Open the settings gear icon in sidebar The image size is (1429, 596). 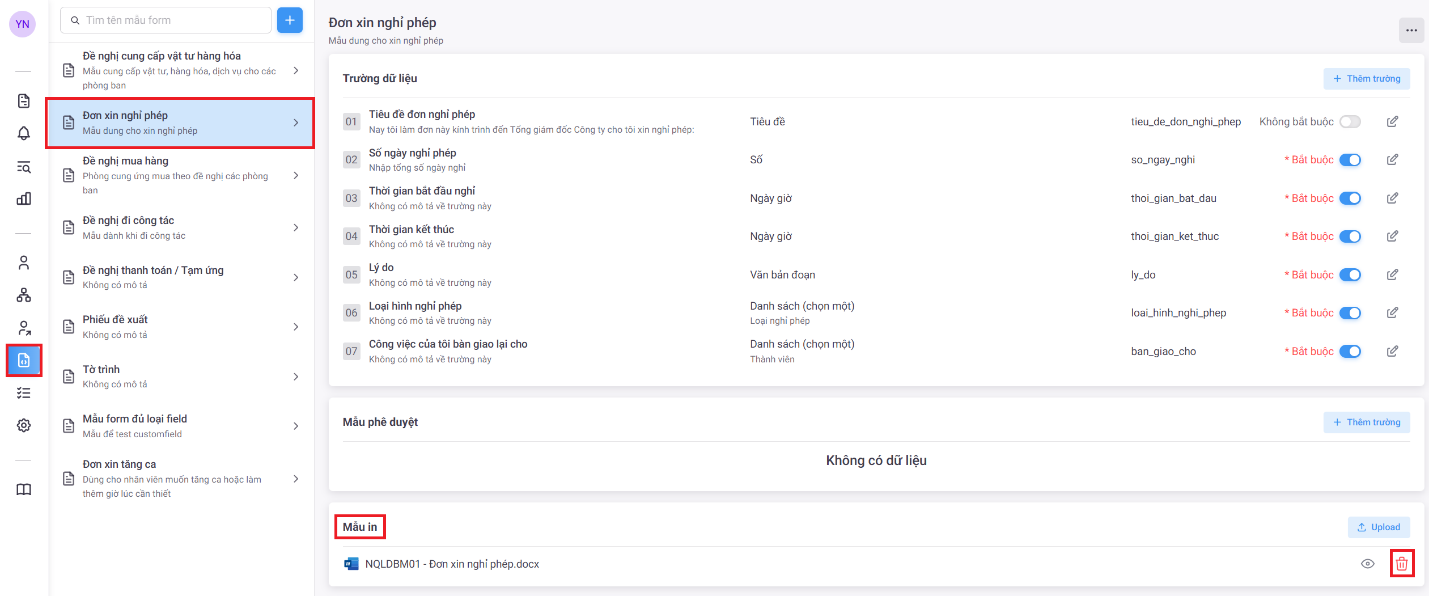pos(24,425)
